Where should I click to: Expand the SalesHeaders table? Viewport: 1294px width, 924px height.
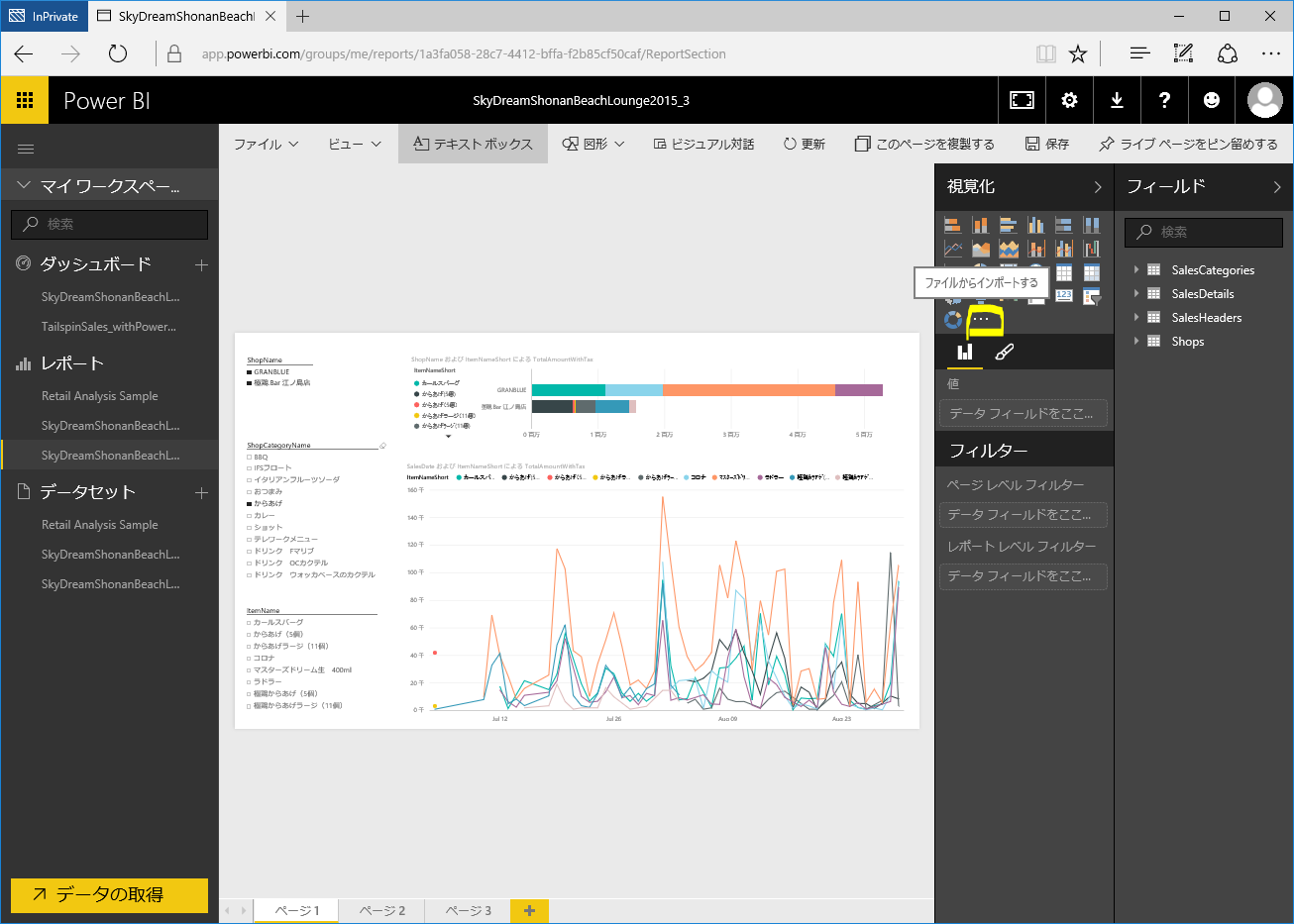(x=1136, y=317)
